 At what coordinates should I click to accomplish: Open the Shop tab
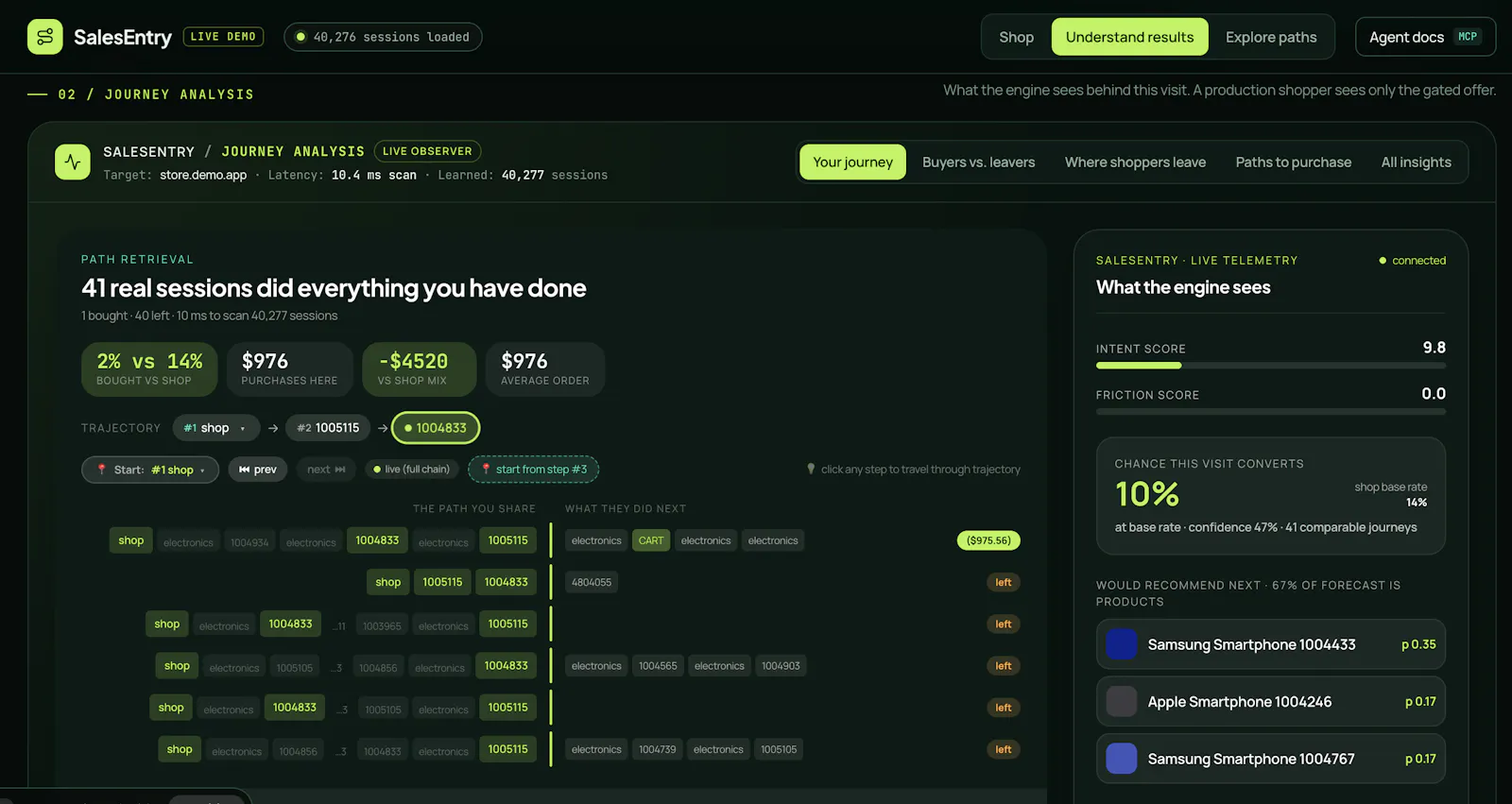click(x=1017, y=37)
